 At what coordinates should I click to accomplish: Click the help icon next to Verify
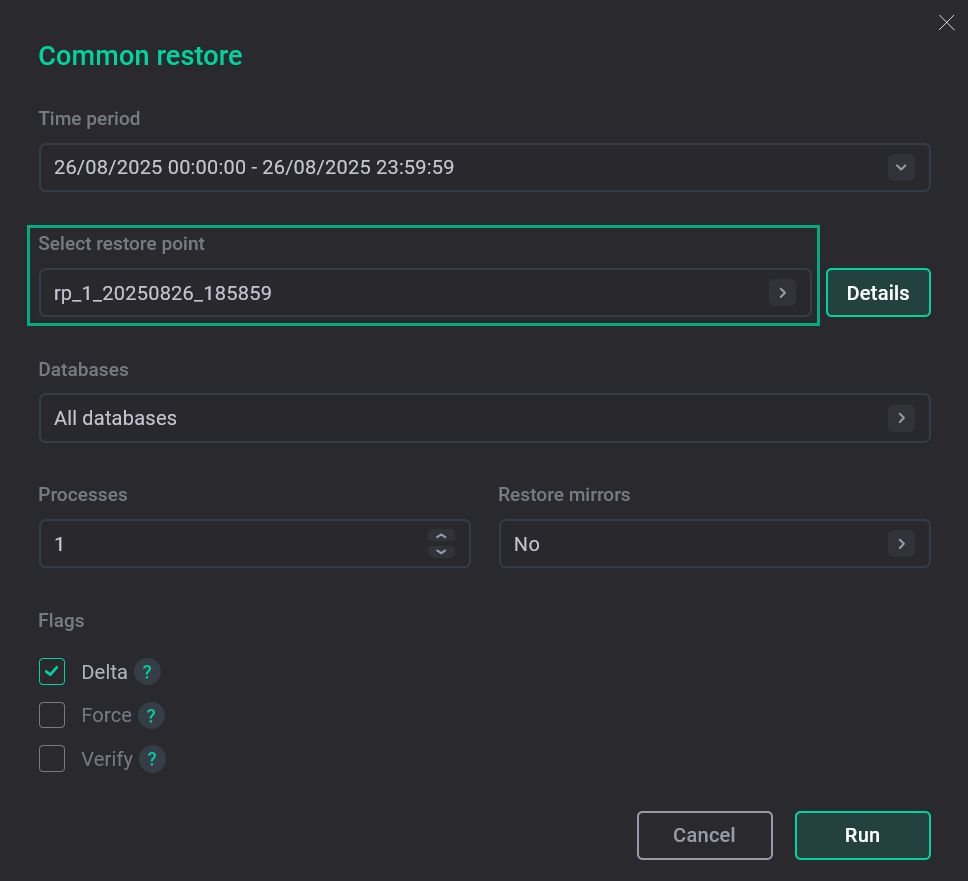coord(152,760)
